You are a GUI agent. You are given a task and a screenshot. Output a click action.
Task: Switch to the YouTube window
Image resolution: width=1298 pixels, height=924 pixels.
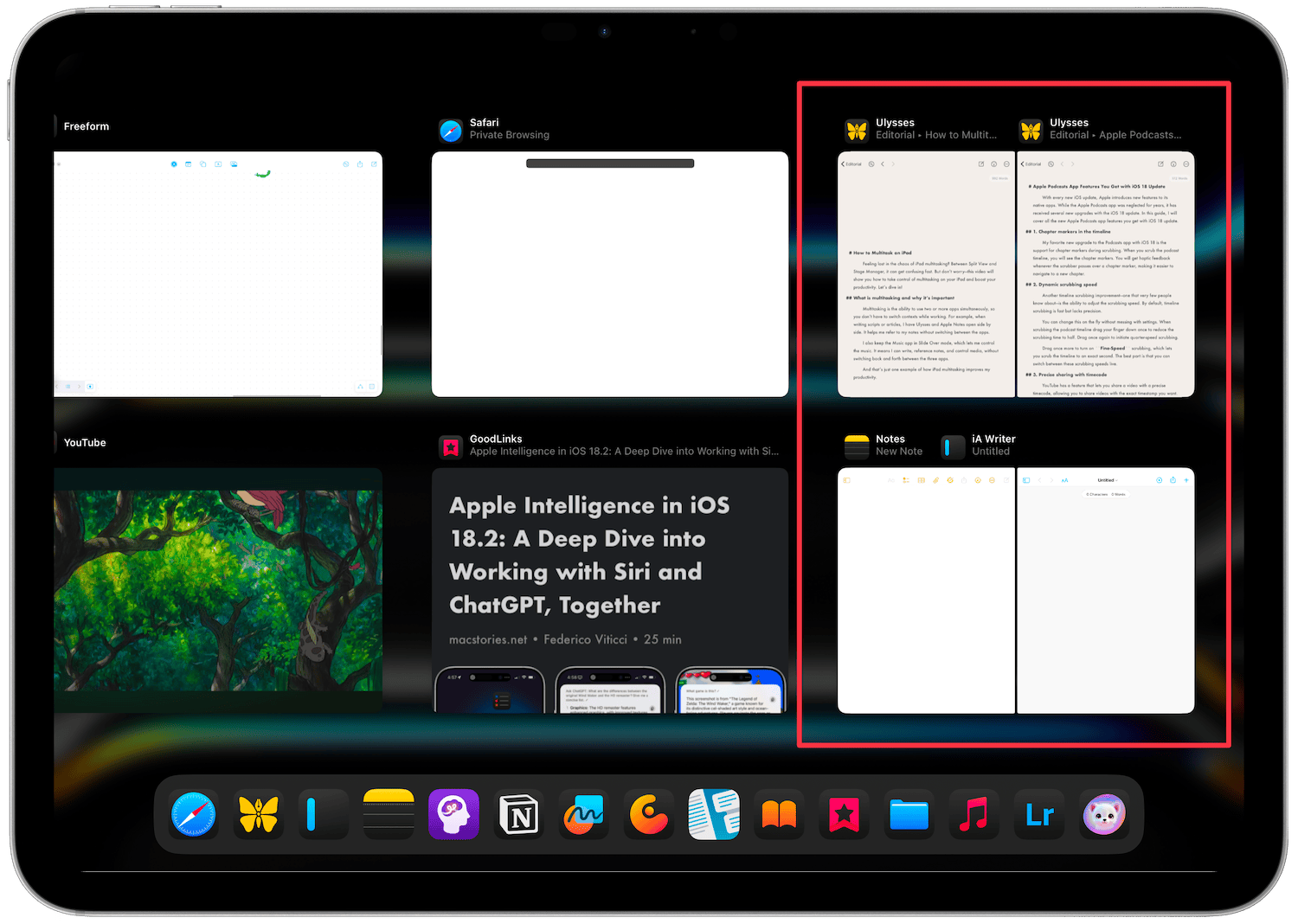coord(218,588)
